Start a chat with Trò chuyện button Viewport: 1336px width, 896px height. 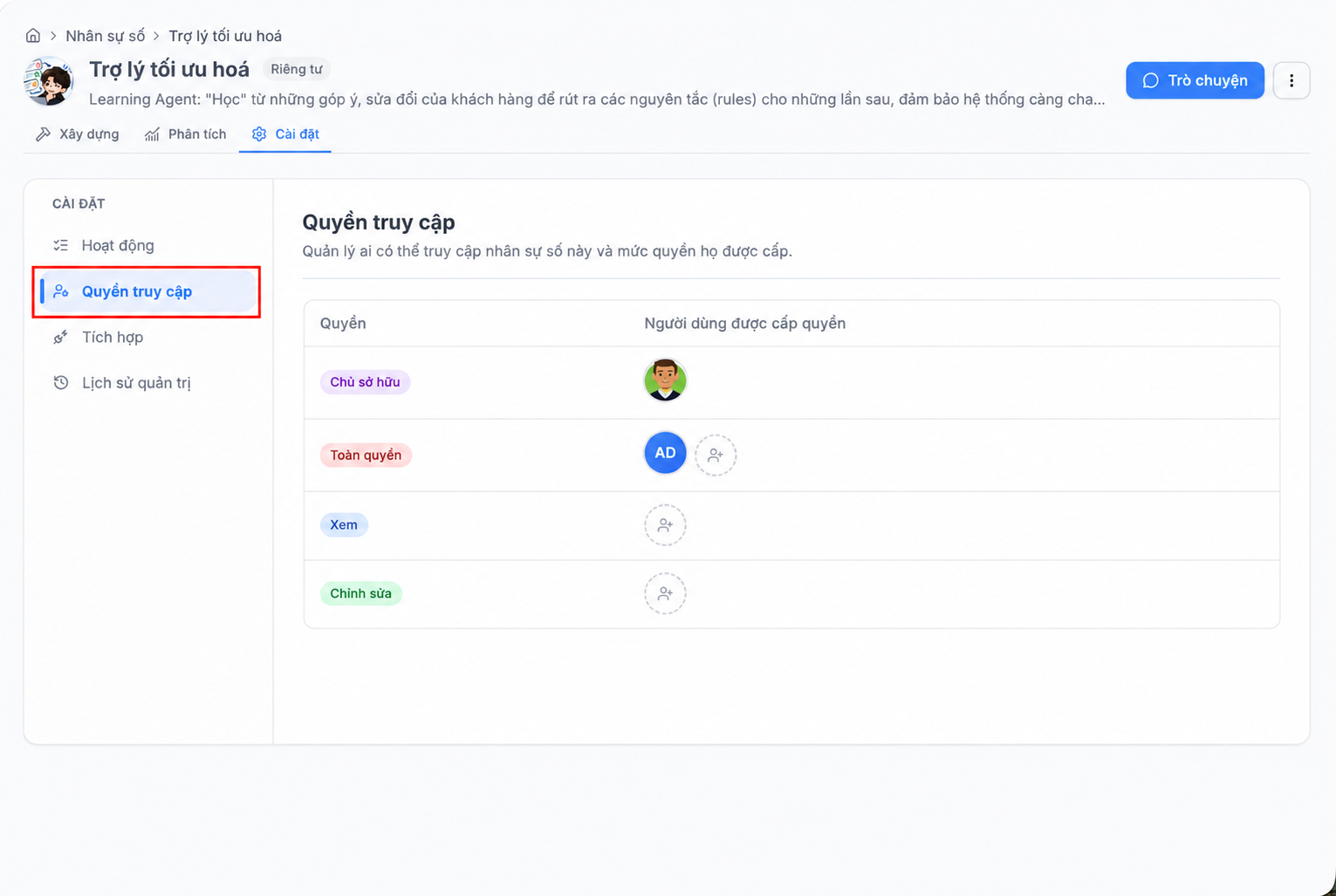coord(1195,80)
